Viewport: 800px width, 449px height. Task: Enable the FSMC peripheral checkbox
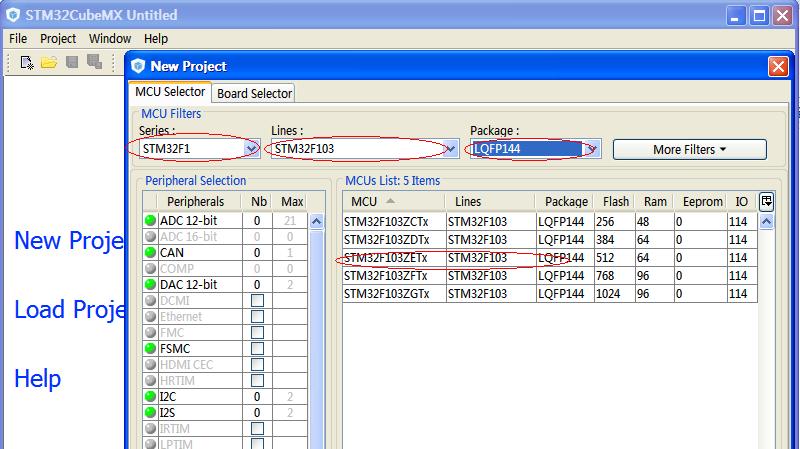tap(257, 349)
